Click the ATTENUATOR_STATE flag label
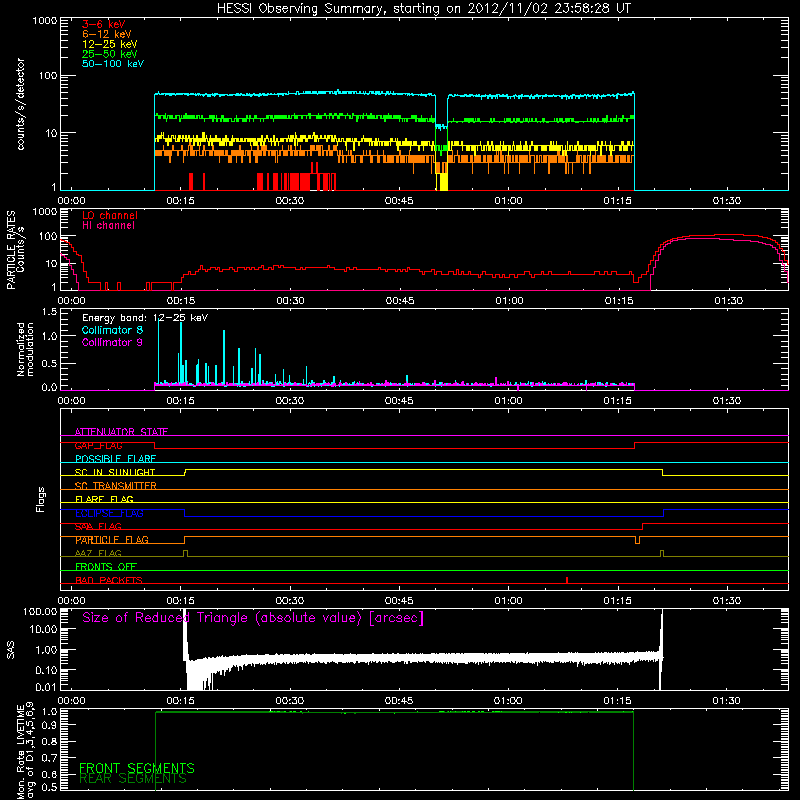 [121, 432]
